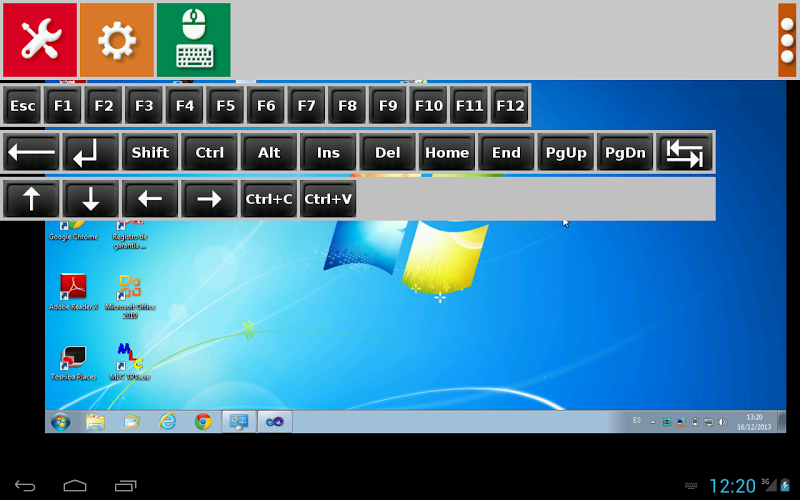Open the volume speaker tray icon
This screenshot has height=500, width=800.
(x=722, y=422)
